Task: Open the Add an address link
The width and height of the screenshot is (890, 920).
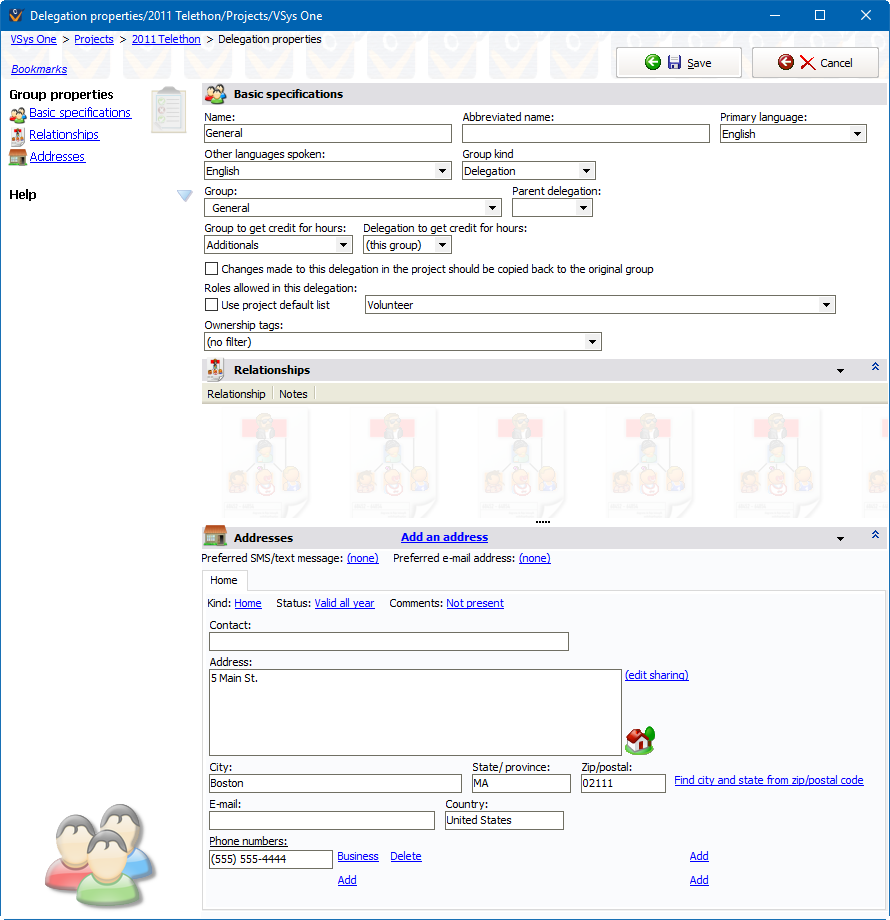Action: point(444,537)
